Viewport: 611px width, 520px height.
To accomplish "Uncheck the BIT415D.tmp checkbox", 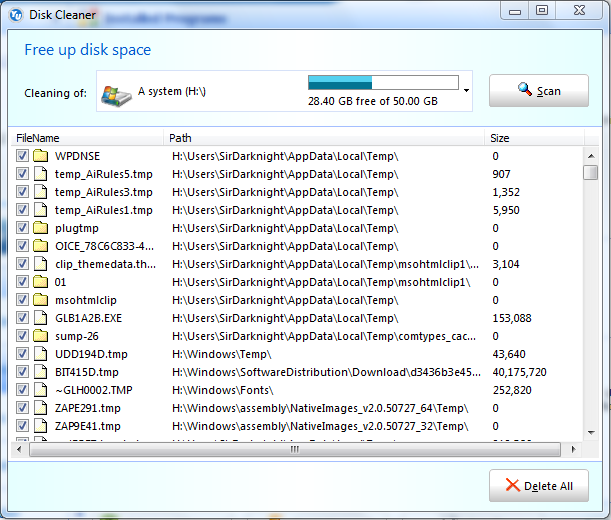I will click(22, 372).
